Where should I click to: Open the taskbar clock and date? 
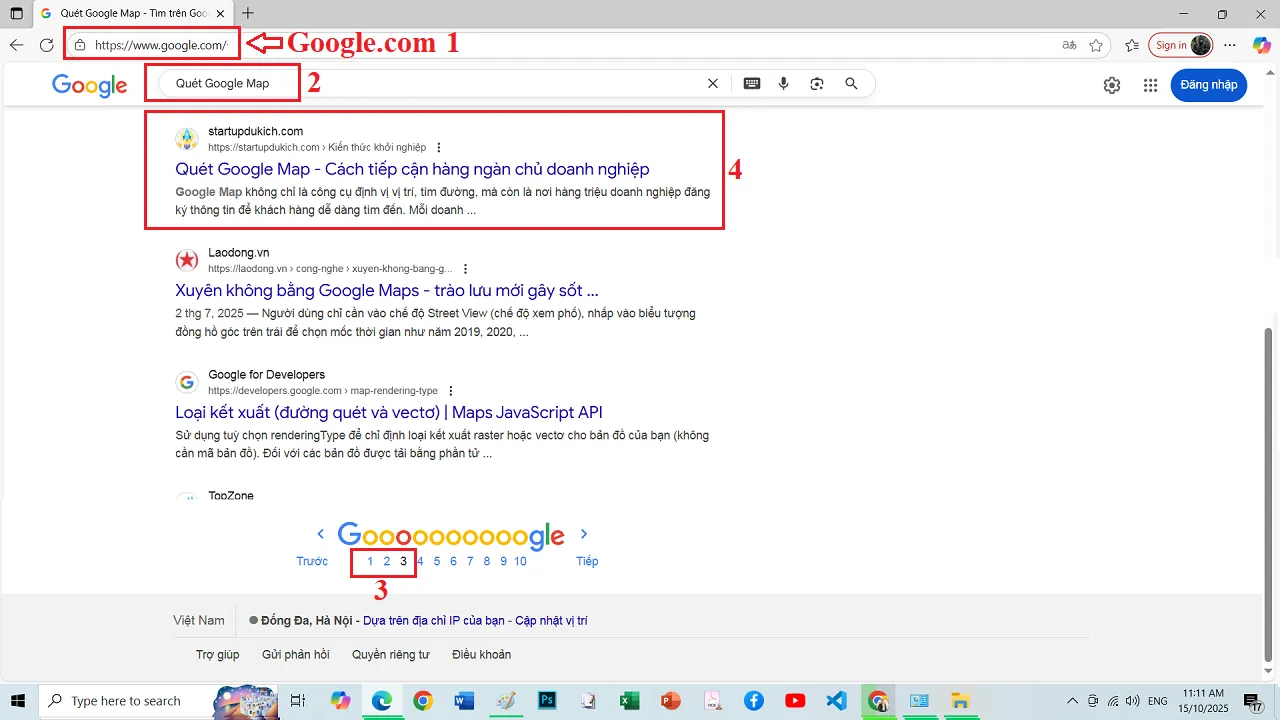[1202, 700]
